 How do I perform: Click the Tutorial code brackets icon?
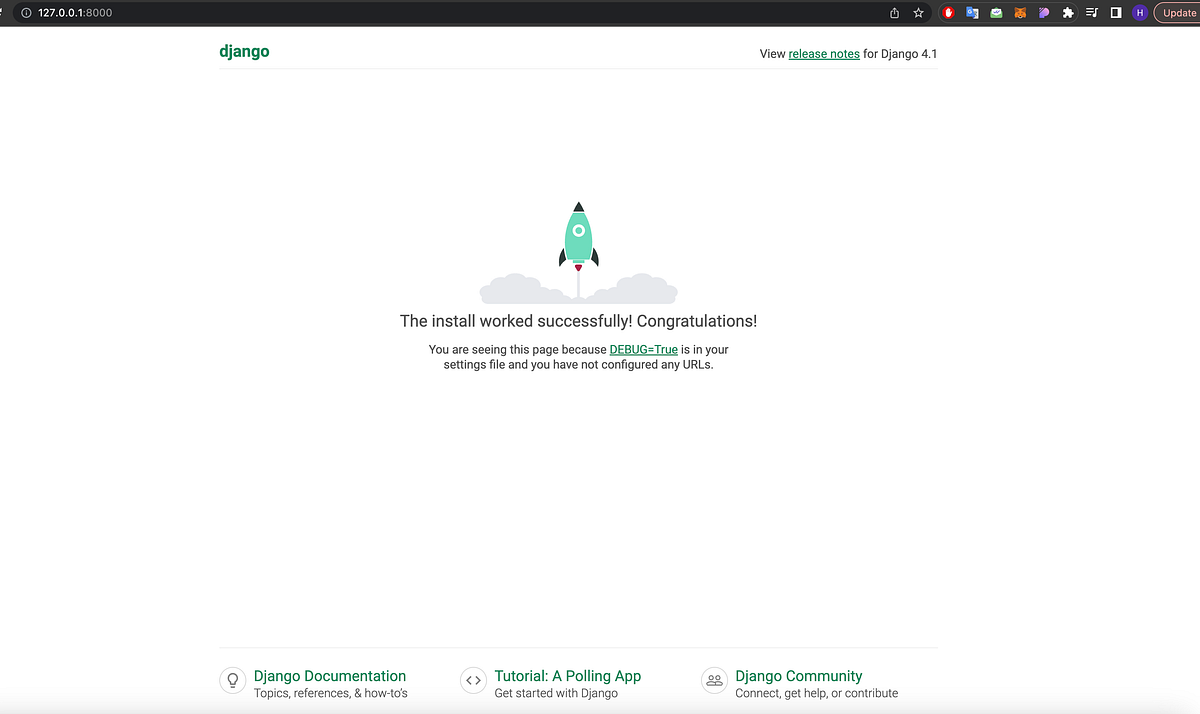click(x=473, y=680)
